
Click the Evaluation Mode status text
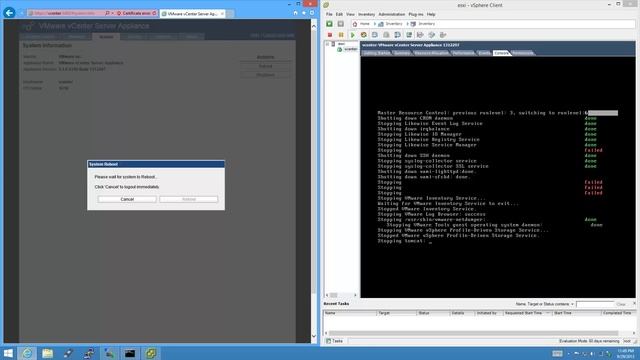coord(589,341)
